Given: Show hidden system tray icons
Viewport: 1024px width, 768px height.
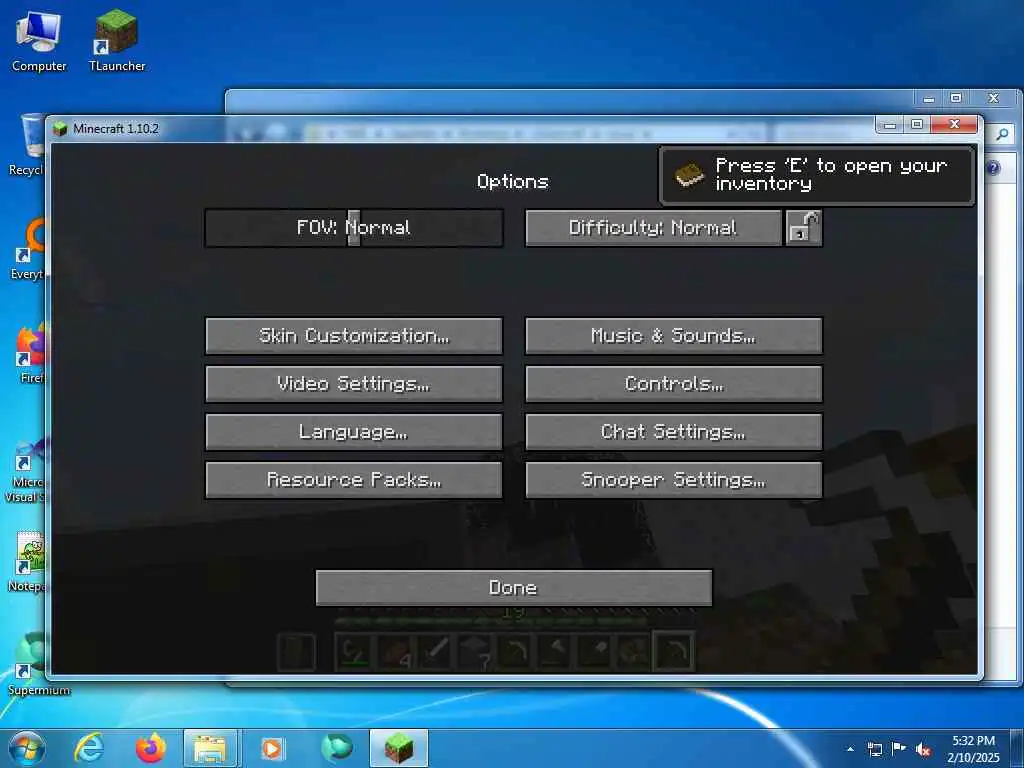Looking at the screenshot, I should (x=850, y=749).
